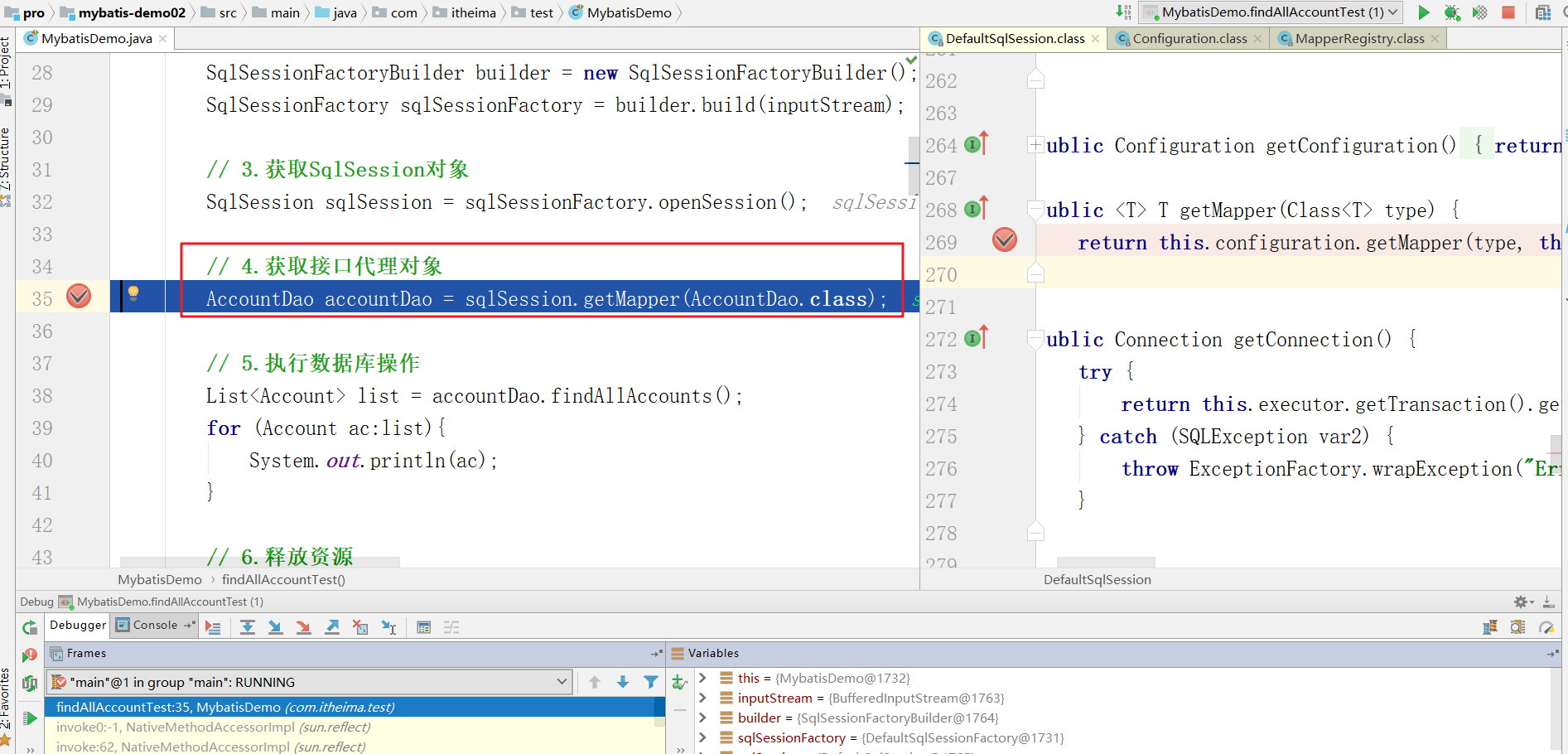1568x754 pixels.
Task: Expand the builder variable node
Action: 702,718
